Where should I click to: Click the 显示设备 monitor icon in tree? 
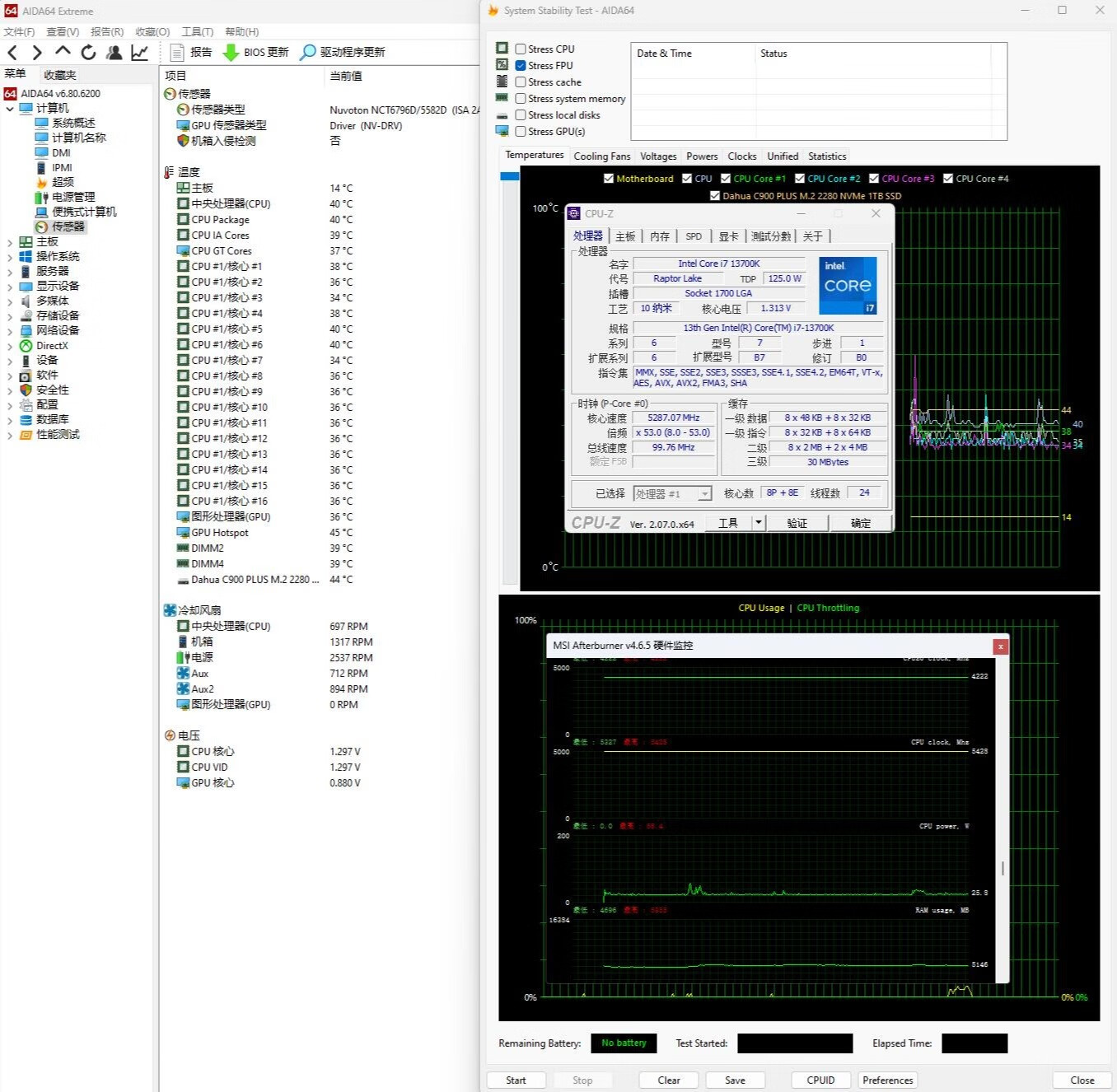26,286
